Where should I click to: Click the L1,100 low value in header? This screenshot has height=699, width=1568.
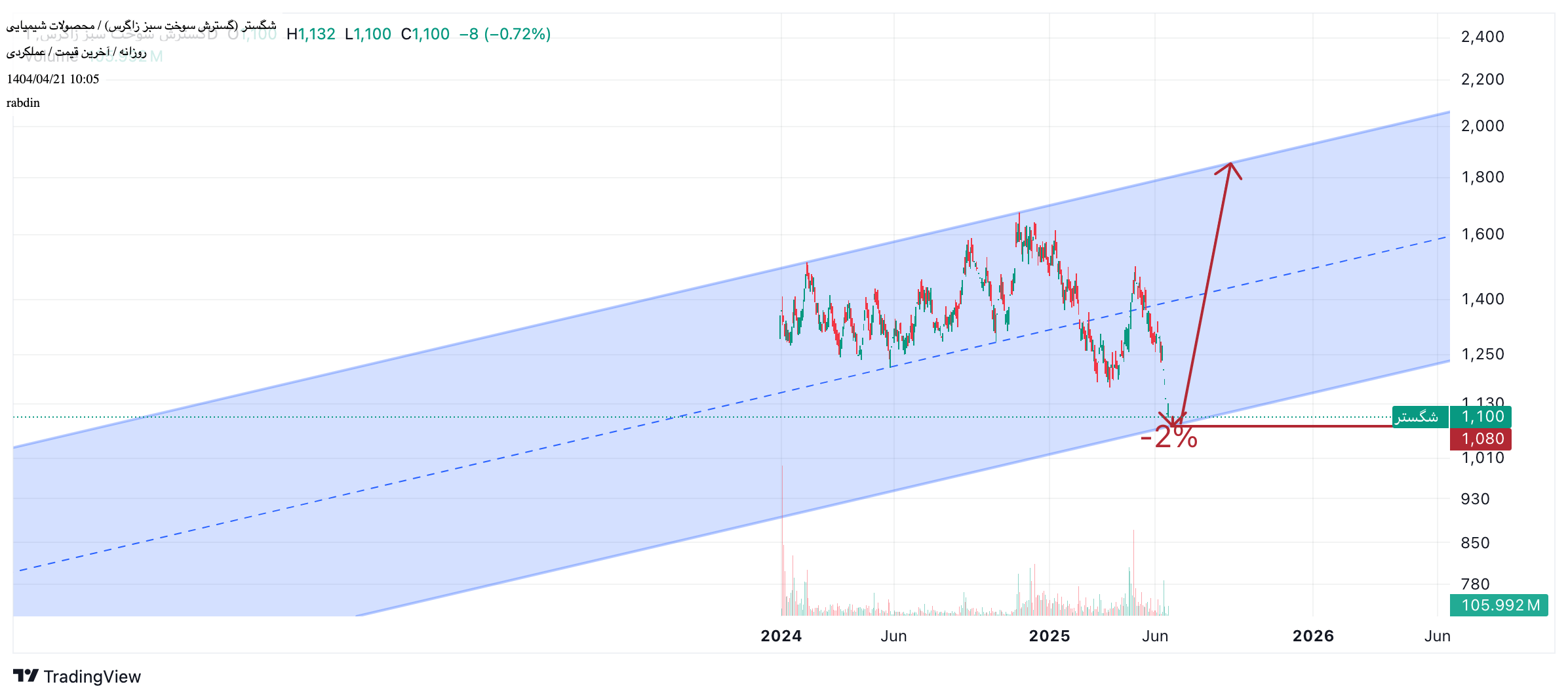pyautogui.click(x=368, y=34)
